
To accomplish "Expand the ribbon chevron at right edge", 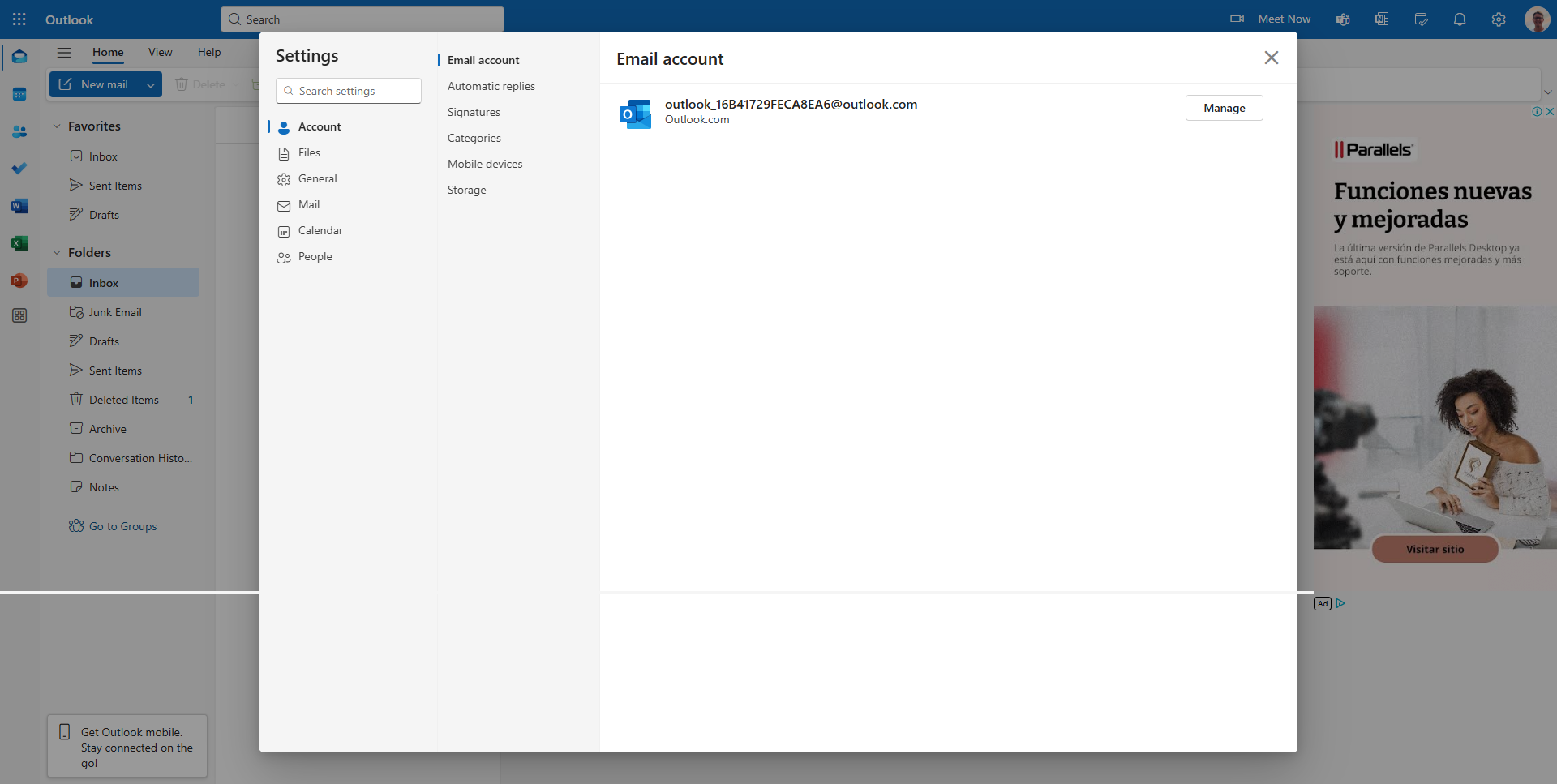I will coord(1547,92).
